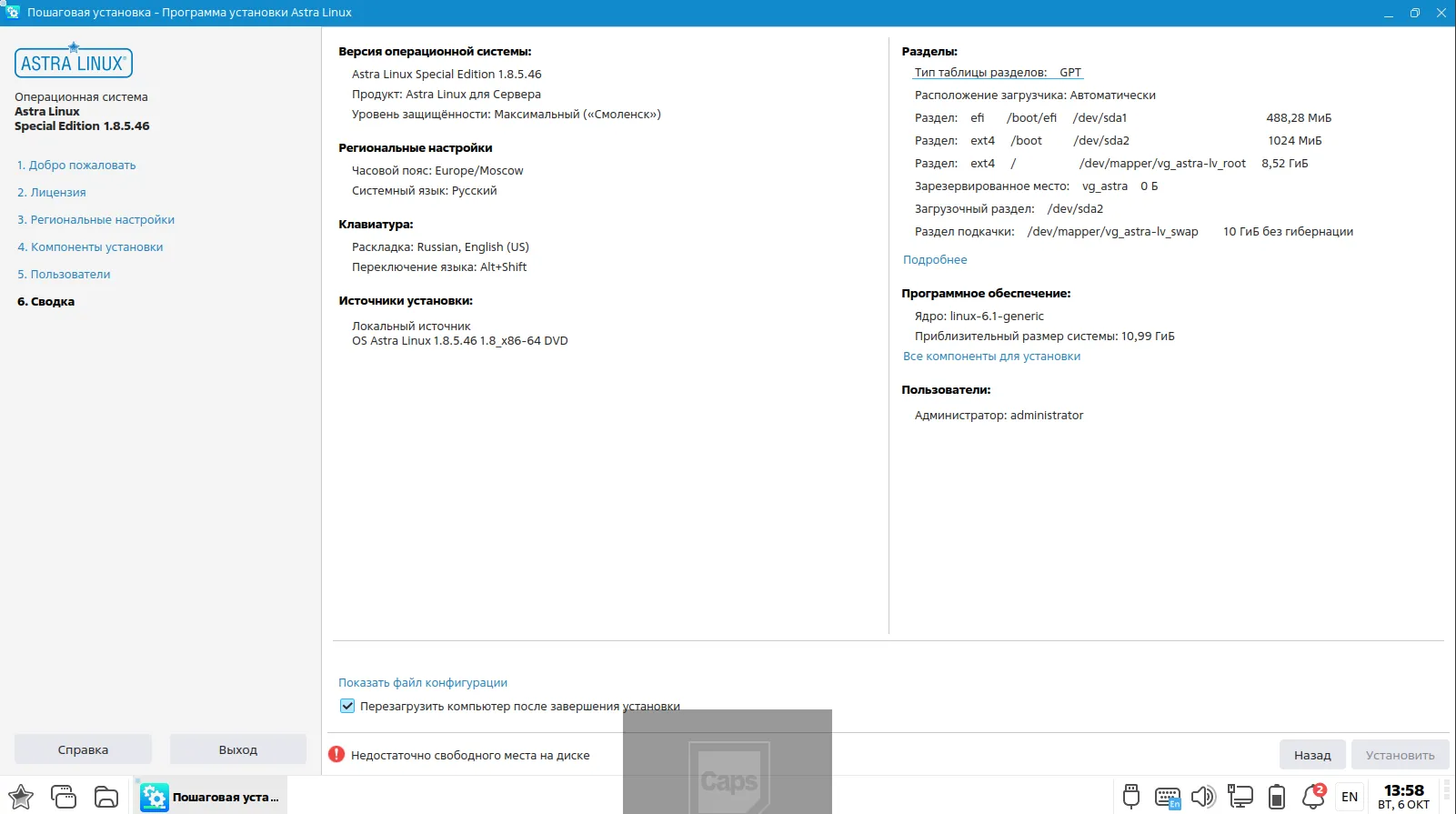Open Показать файл конфигурации link

pos(423,682)
